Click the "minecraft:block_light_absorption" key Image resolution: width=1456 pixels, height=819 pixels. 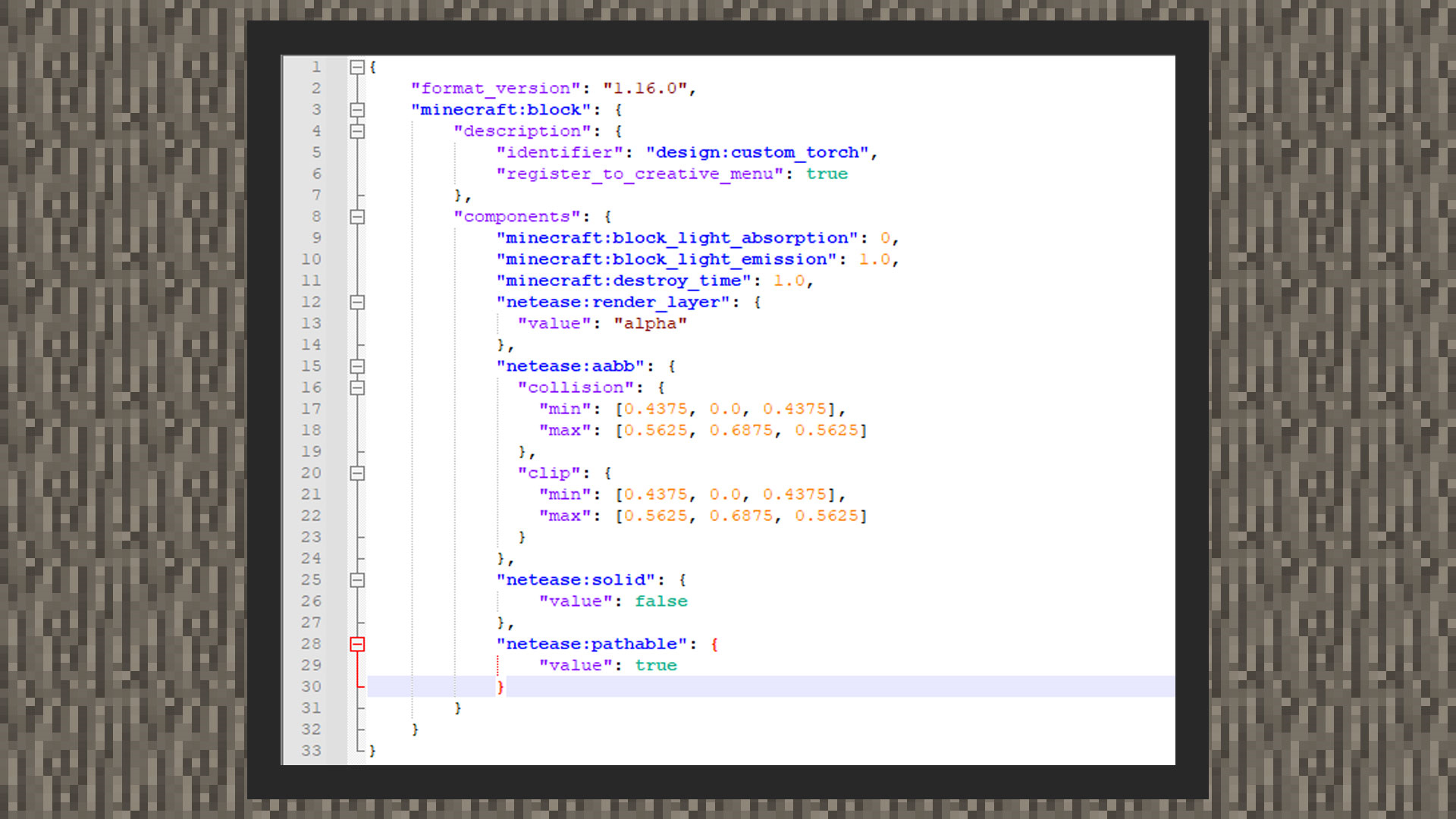(677, 238)
